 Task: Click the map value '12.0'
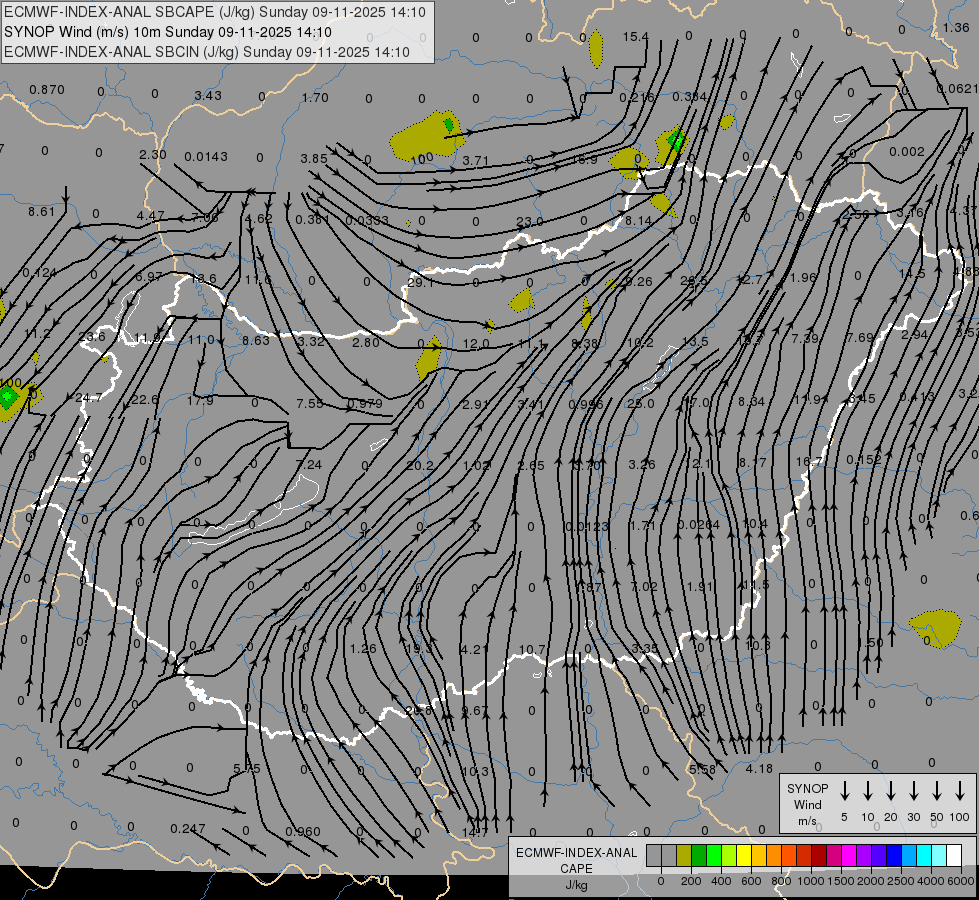click(476, 344)
